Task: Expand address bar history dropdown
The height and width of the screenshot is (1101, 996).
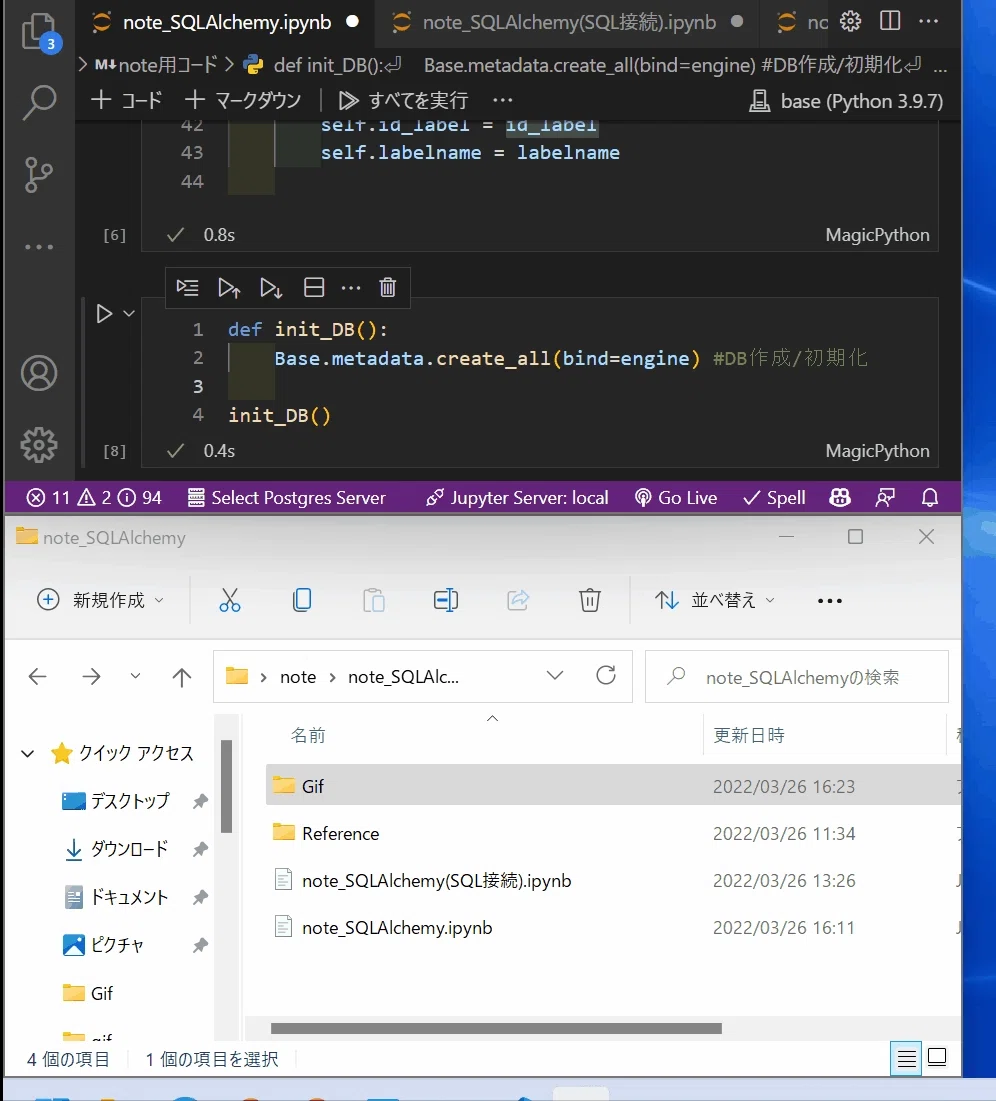Action: [555, 675]
